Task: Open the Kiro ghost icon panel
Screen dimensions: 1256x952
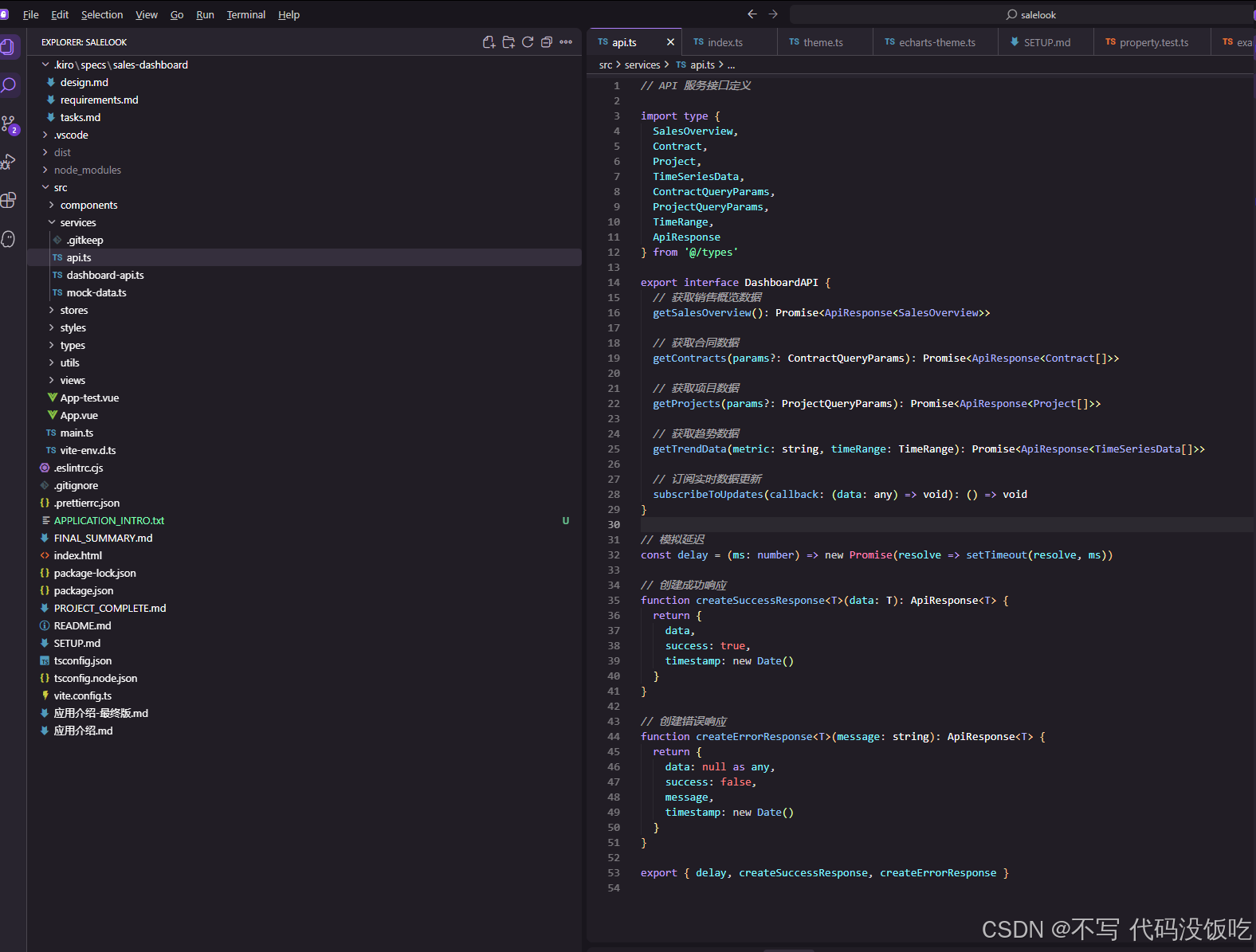Action: (x=8, y=238)
